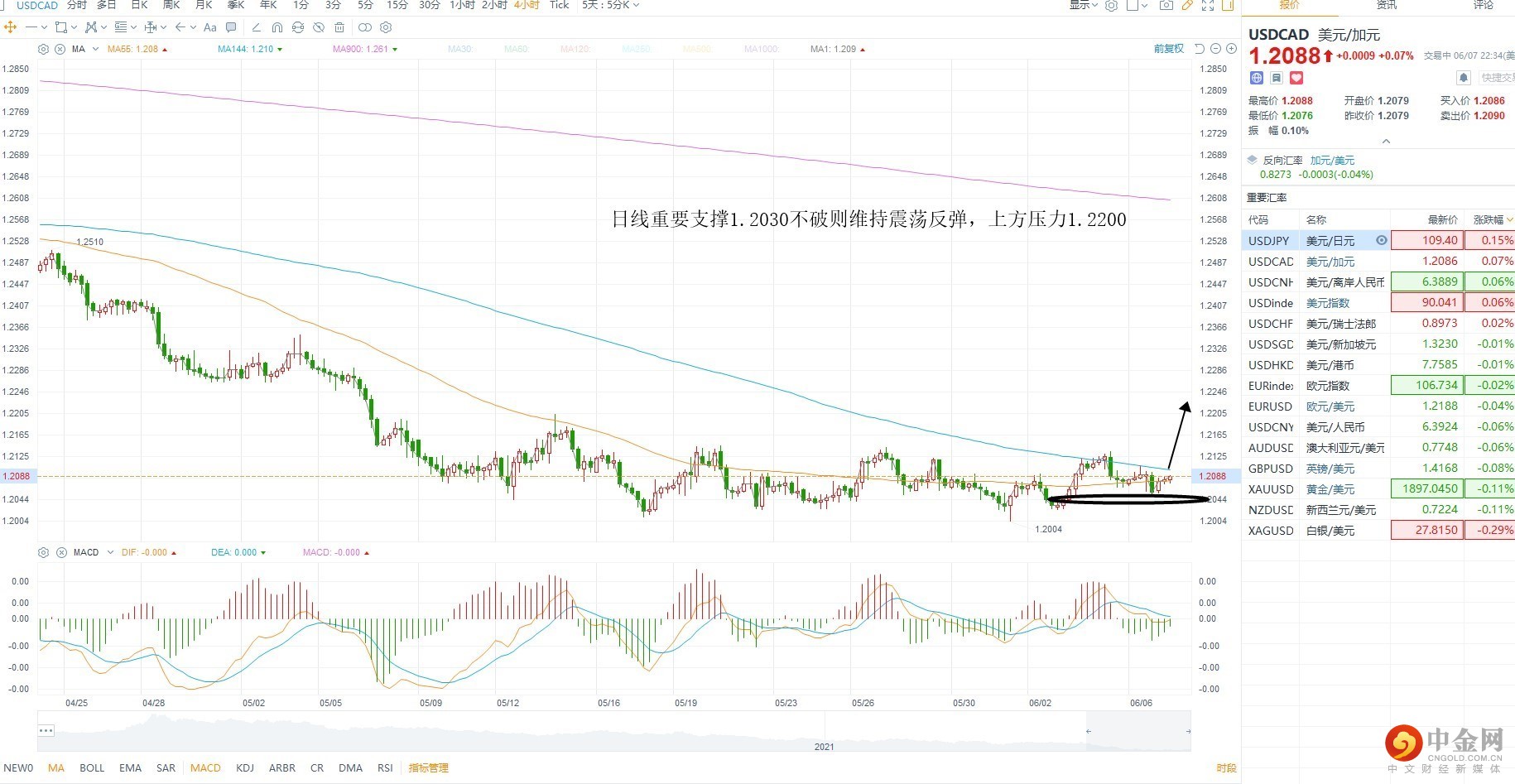Insert a comment bubble annotation
The height and width of the screenshot is (784, 1515).
(232, 27)
